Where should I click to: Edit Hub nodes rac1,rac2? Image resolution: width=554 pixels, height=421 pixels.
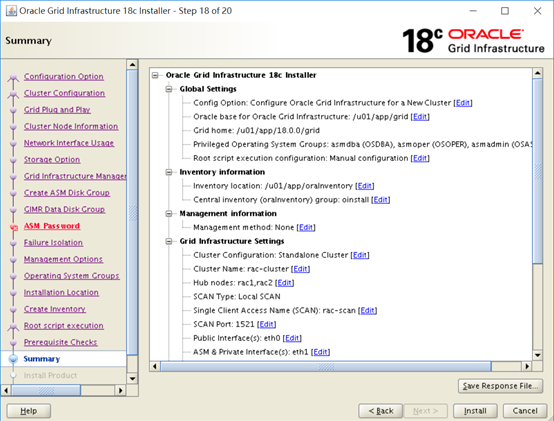click(284, 283)
